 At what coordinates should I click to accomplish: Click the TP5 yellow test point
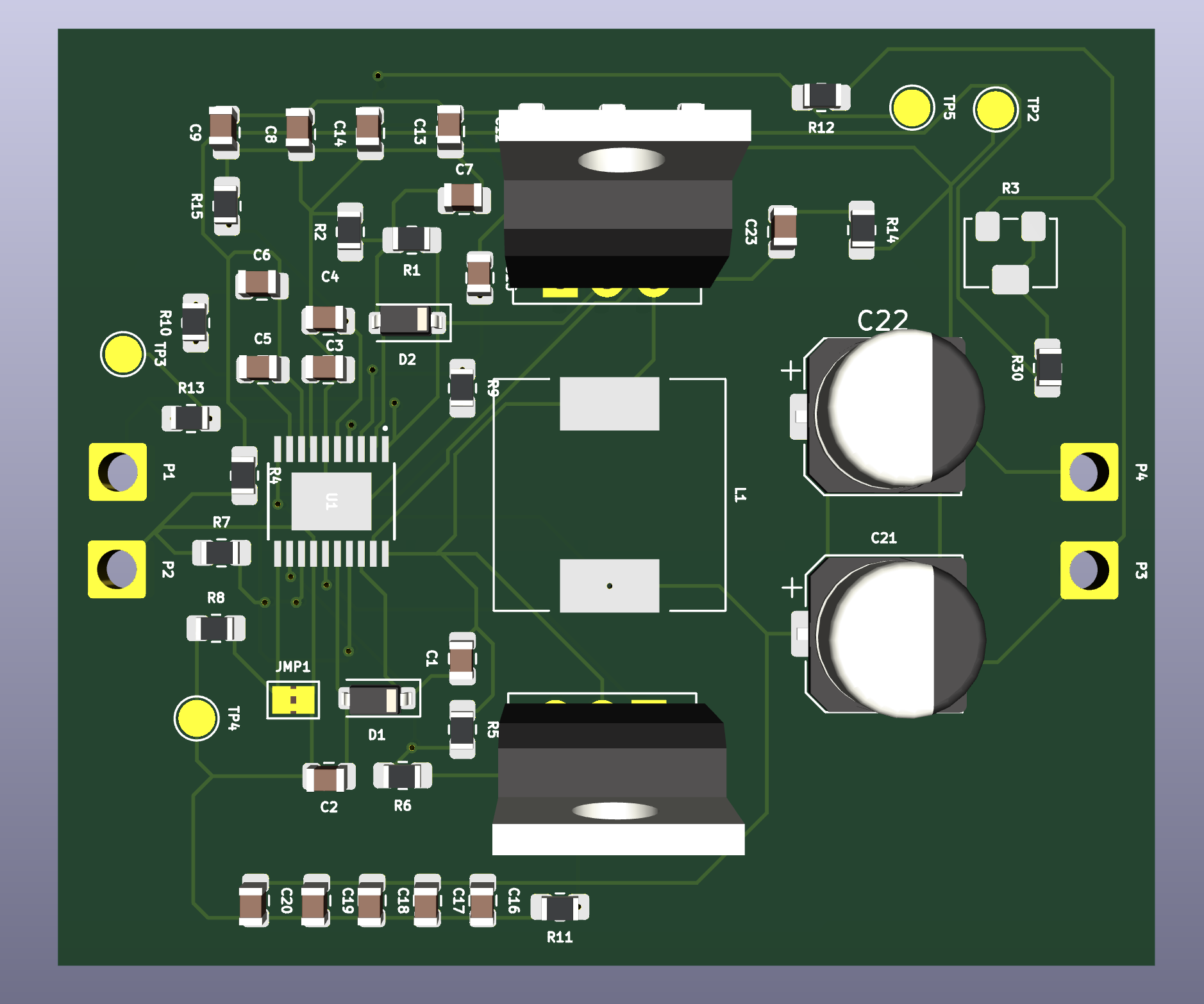[x=912, y=108]
